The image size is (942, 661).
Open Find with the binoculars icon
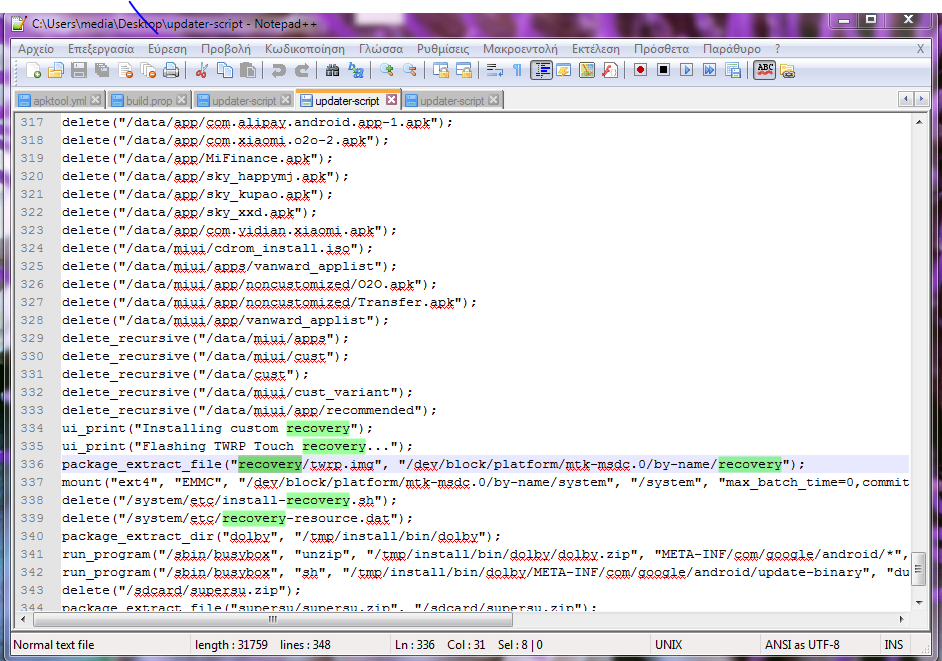332,70
